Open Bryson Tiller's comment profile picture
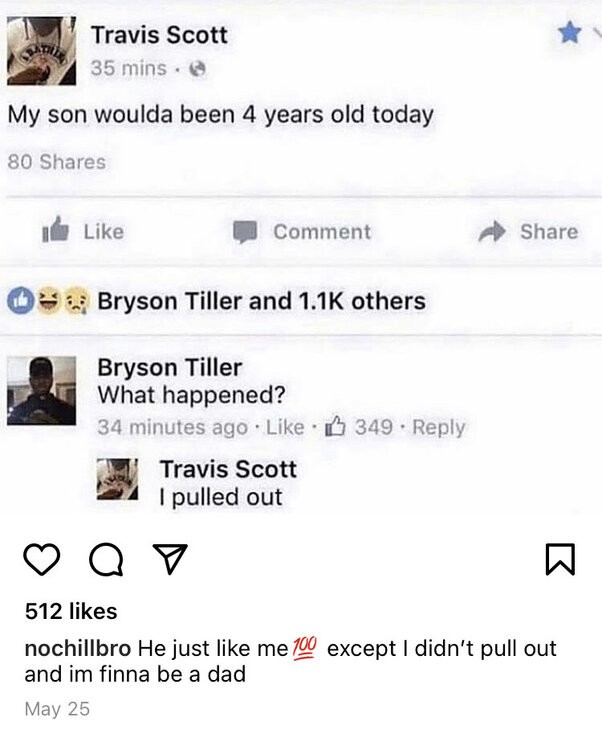Image resolution: width=602 pixels, height=750 pixels. tap(42, 391)
